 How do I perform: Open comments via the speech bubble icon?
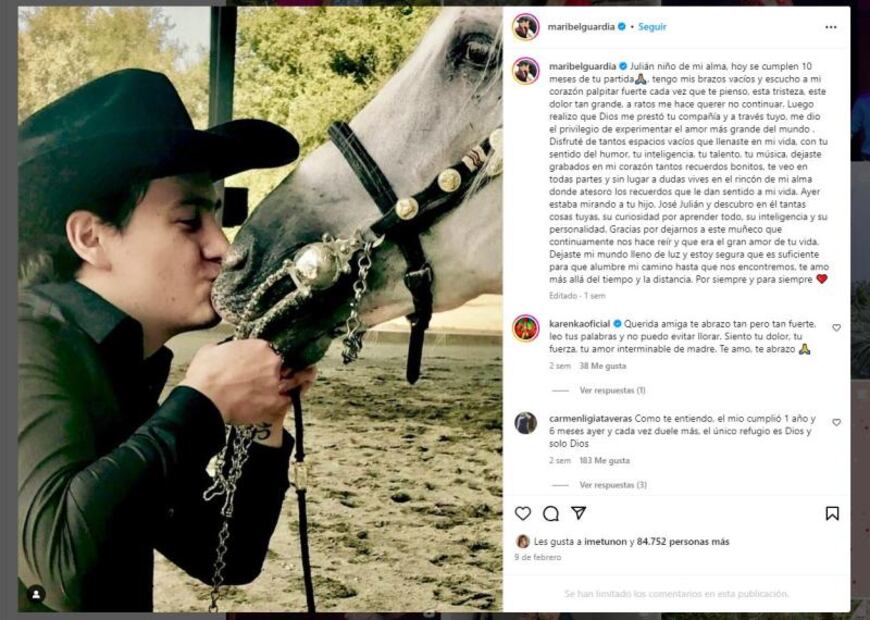pos(551,513)
